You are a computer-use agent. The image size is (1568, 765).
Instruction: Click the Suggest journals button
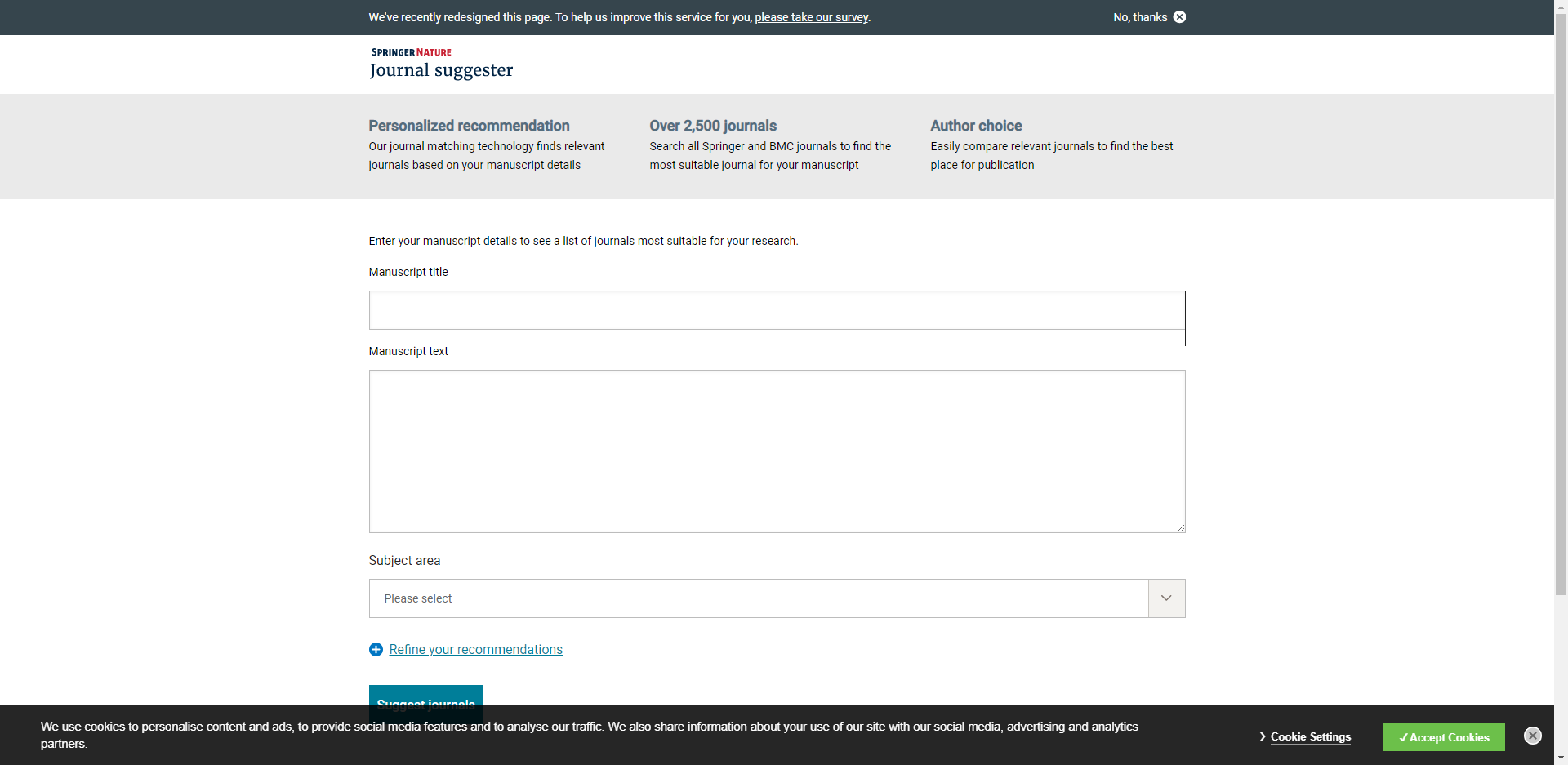425,696
